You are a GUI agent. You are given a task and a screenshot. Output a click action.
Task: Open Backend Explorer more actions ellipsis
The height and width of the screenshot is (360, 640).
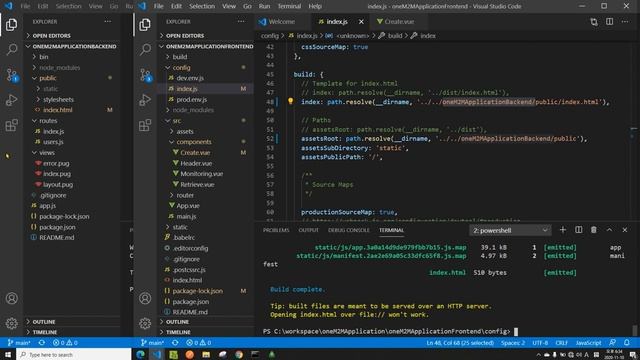tap(107, 21)
